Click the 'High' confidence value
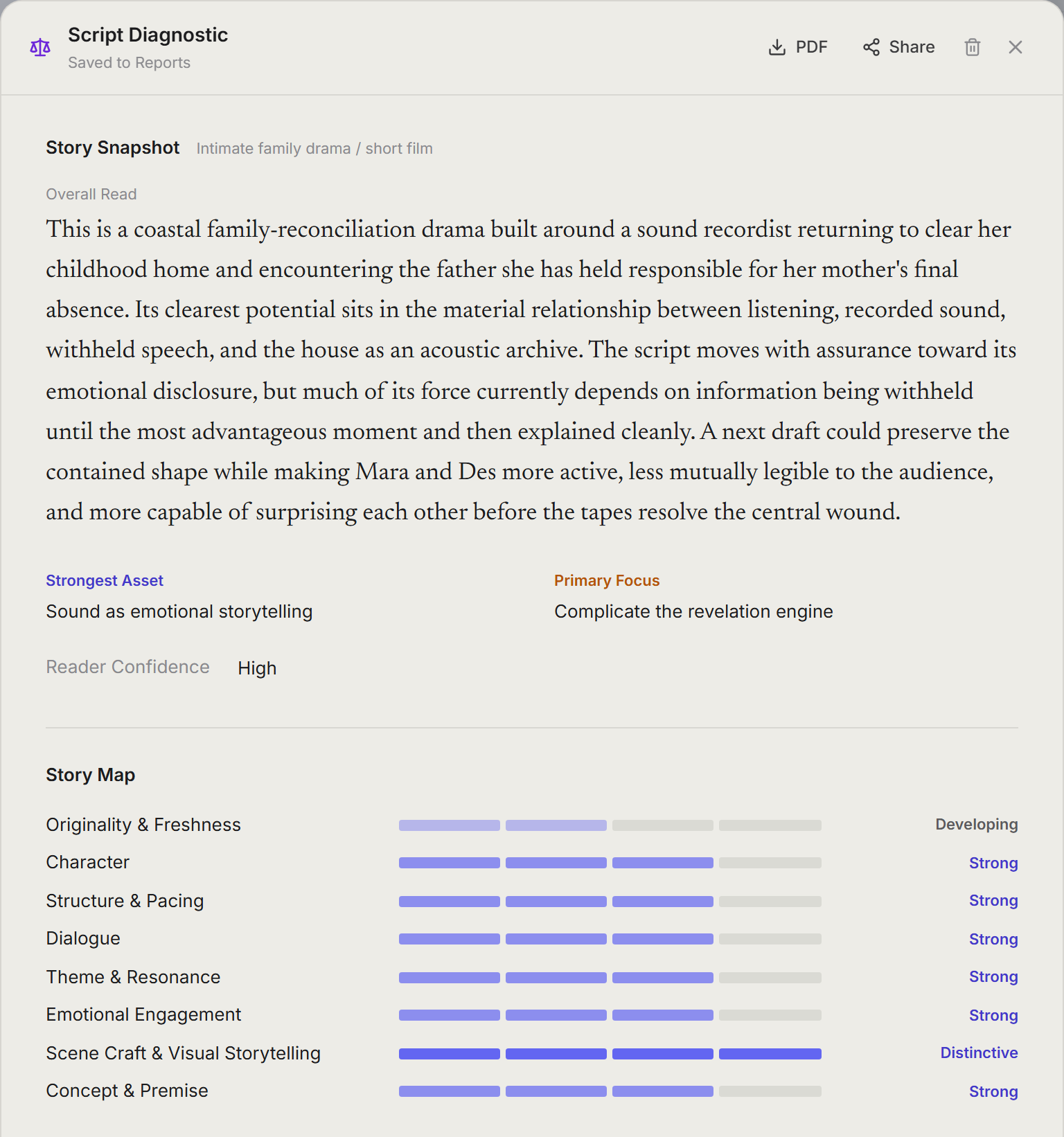 (x=257, y=668)
